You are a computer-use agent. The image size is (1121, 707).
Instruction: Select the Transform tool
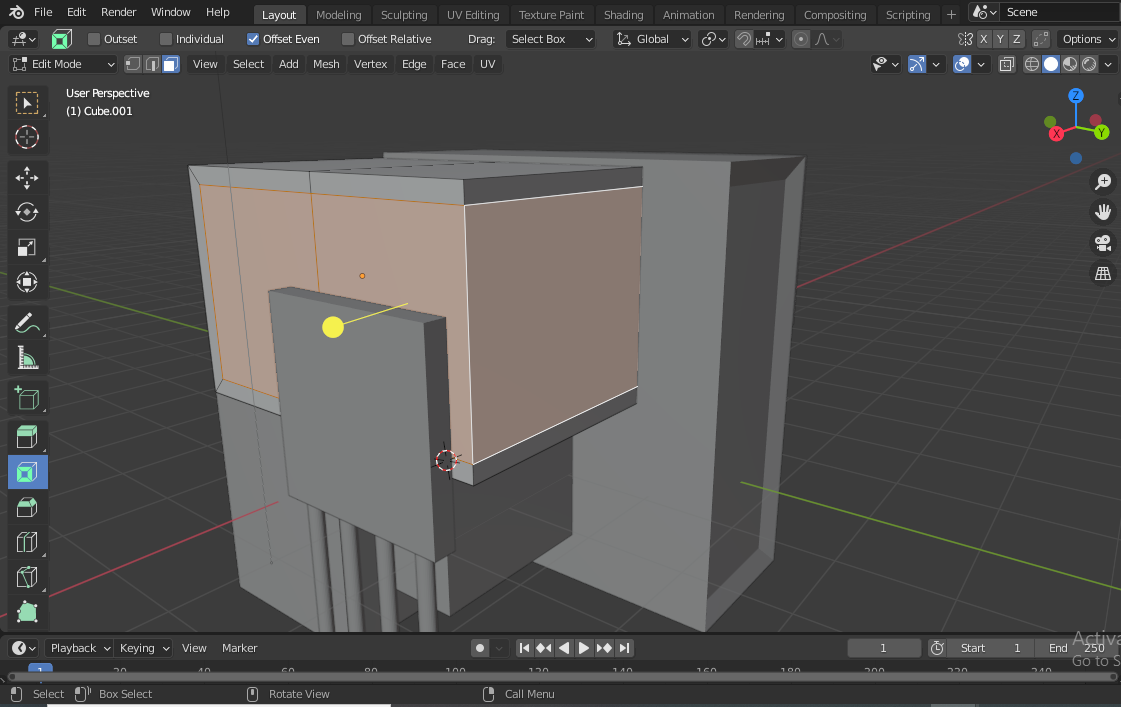(27, 282)
